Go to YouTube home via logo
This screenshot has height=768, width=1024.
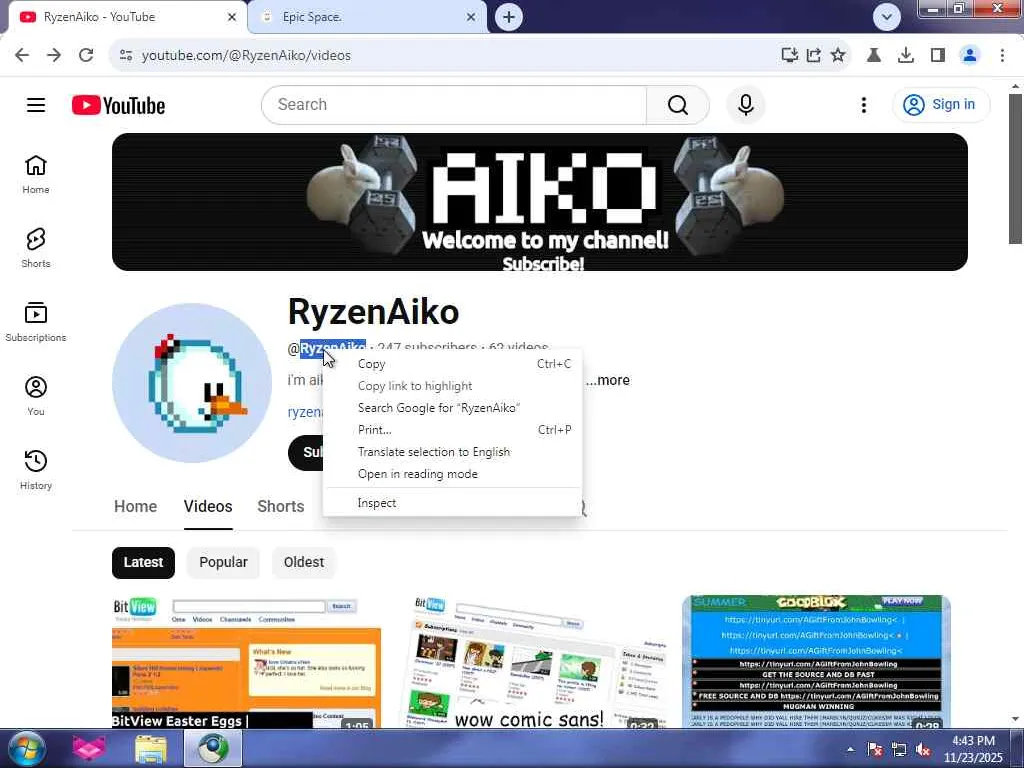(x=118, y=105)
